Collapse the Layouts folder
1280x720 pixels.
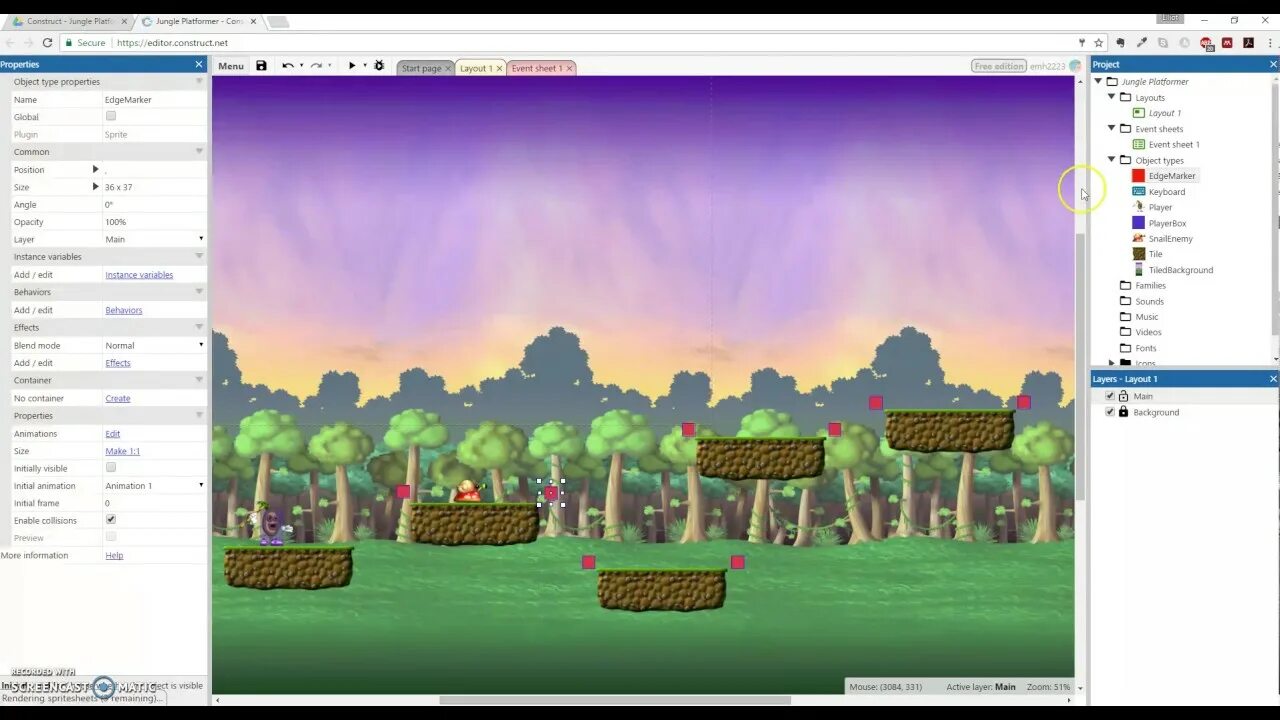tap(1111, 97)
